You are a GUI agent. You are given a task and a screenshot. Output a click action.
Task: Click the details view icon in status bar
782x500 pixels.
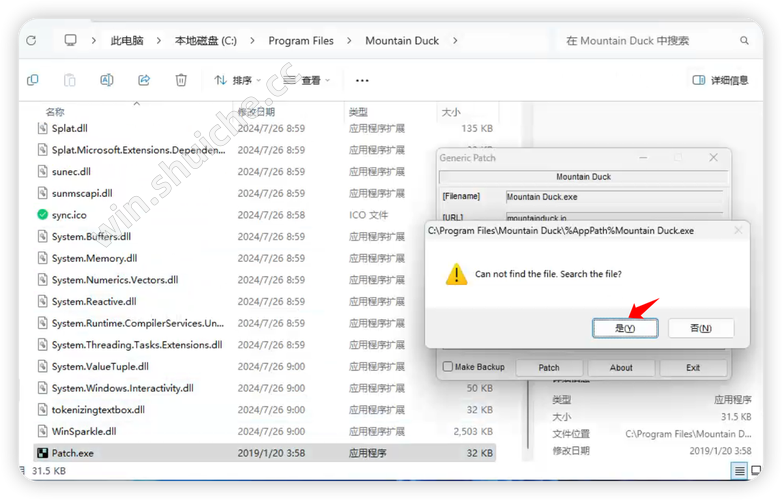point(739,470)
